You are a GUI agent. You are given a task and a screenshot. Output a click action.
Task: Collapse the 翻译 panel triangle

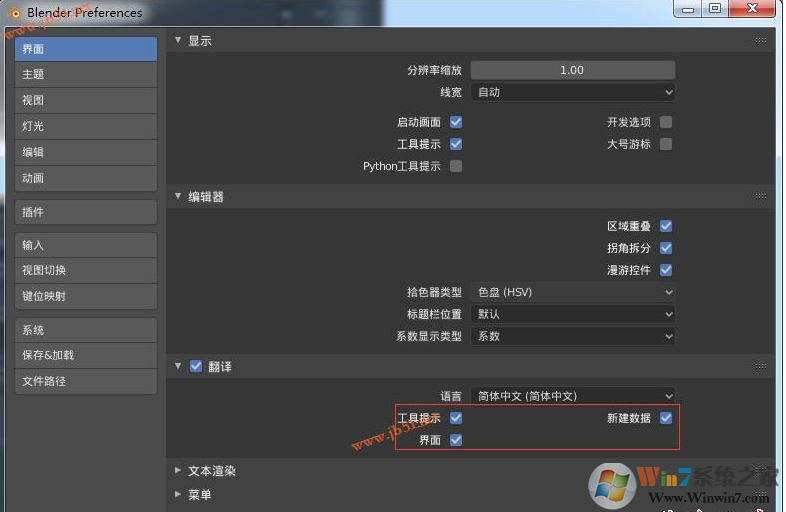178,366
